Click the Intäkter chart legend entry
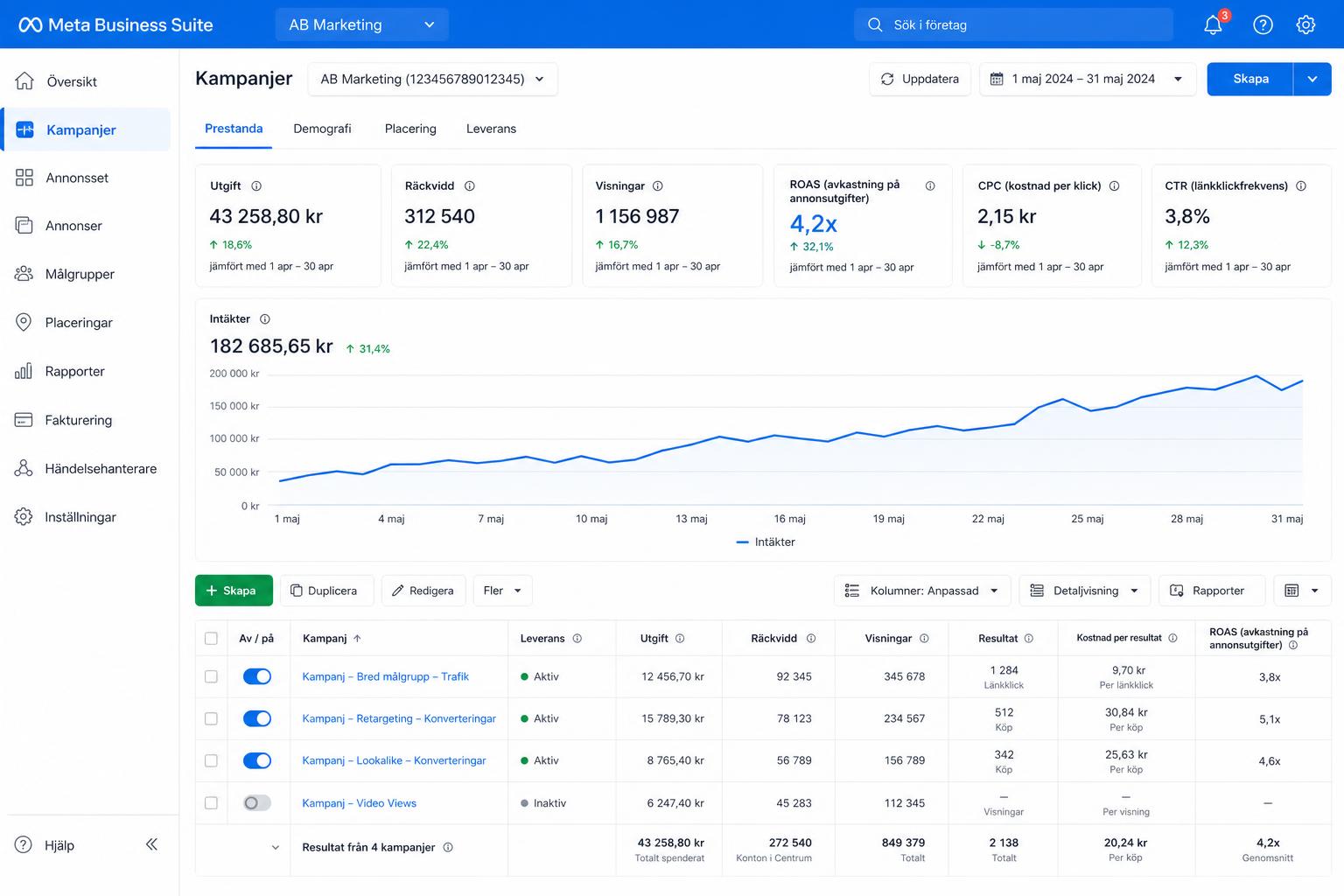 click(766, 542)
